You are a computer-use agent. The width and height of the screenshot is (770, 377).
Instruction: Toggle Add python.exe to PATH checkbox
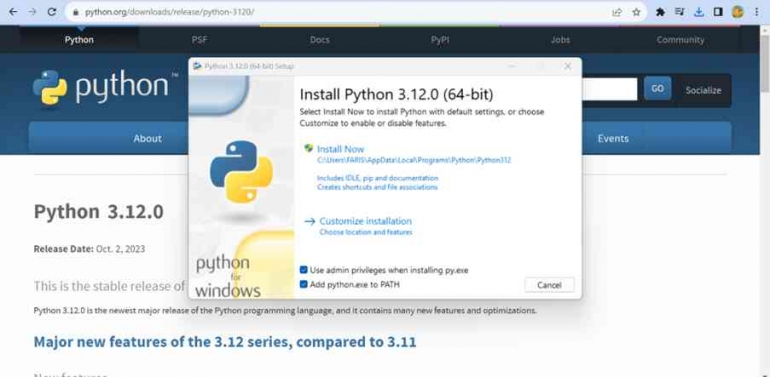[x=303, y=284]
